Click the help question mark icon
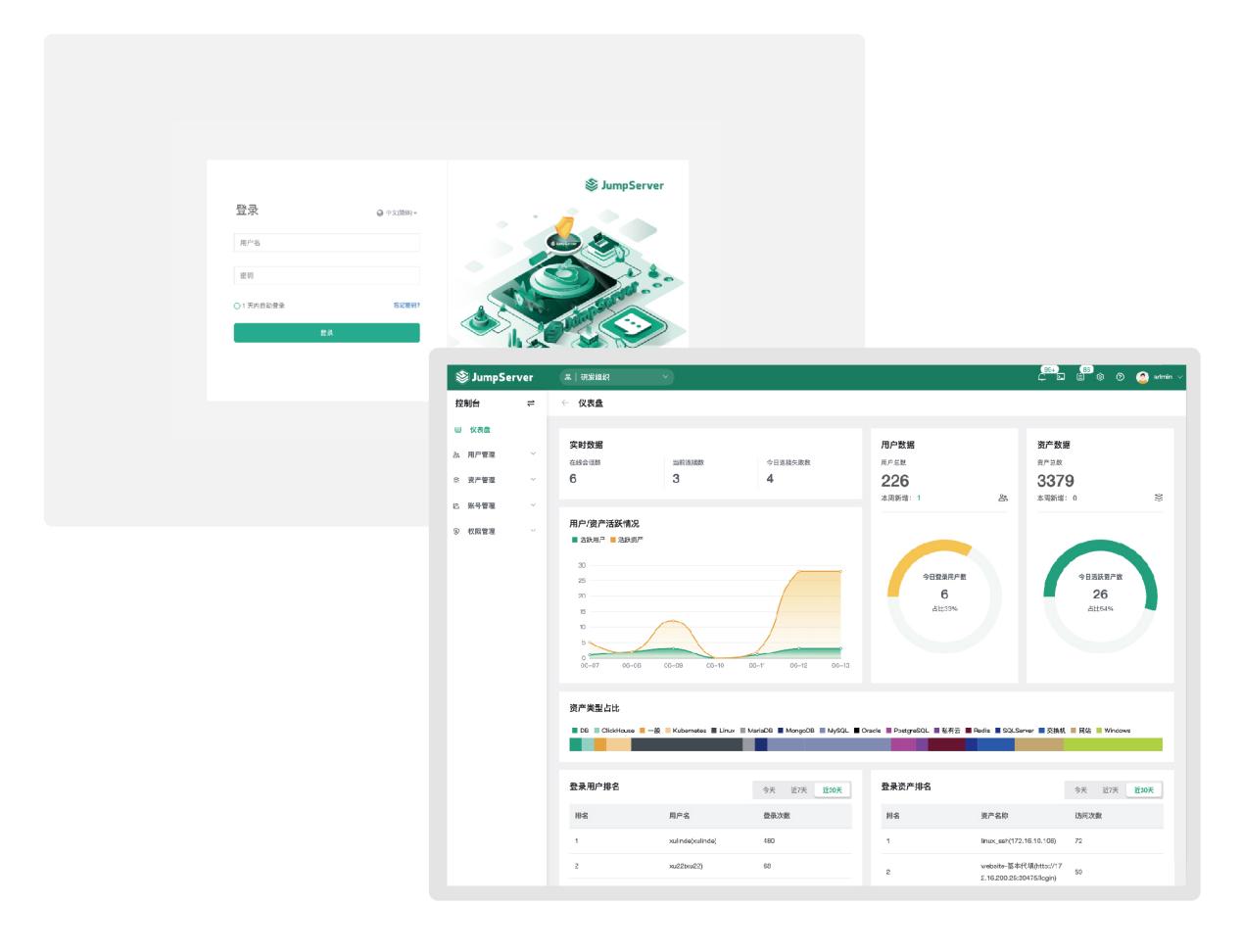1242x952 pixels. click(x=1120, y=377)
